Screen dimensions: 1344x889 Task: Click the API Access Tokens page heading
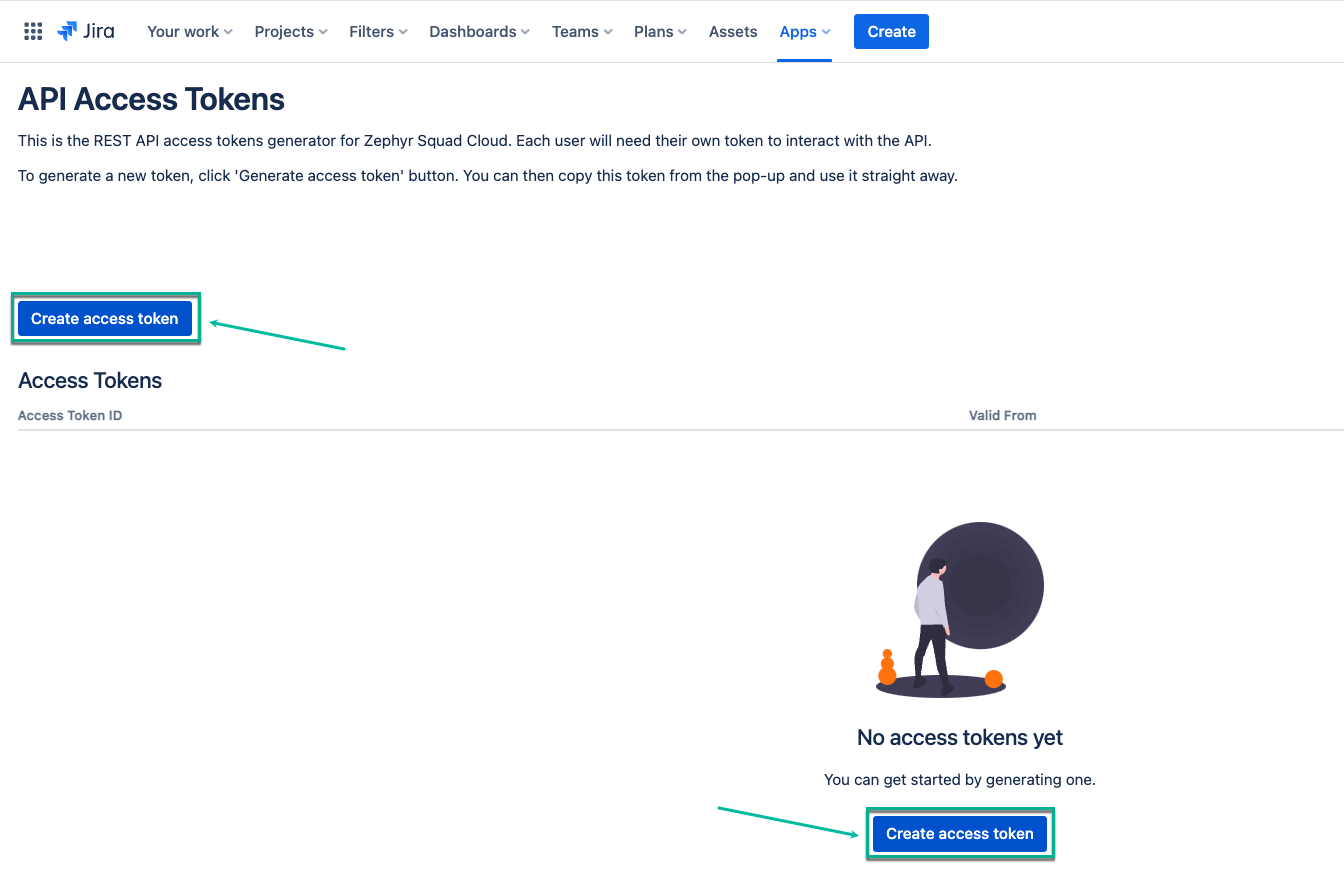click(151, 99)
